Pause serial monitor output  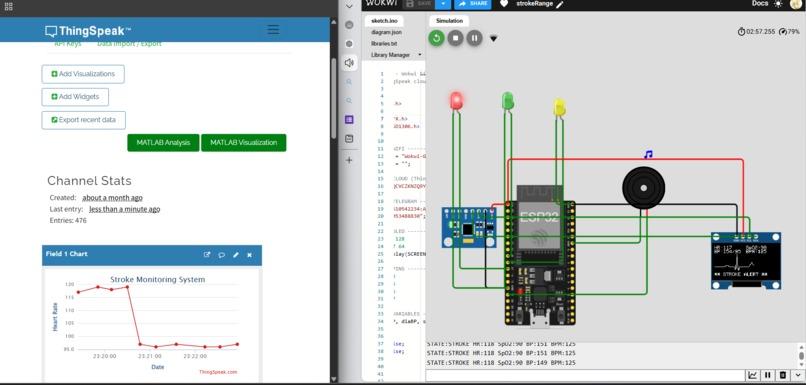pyautogui.click(x=767, y=376)
